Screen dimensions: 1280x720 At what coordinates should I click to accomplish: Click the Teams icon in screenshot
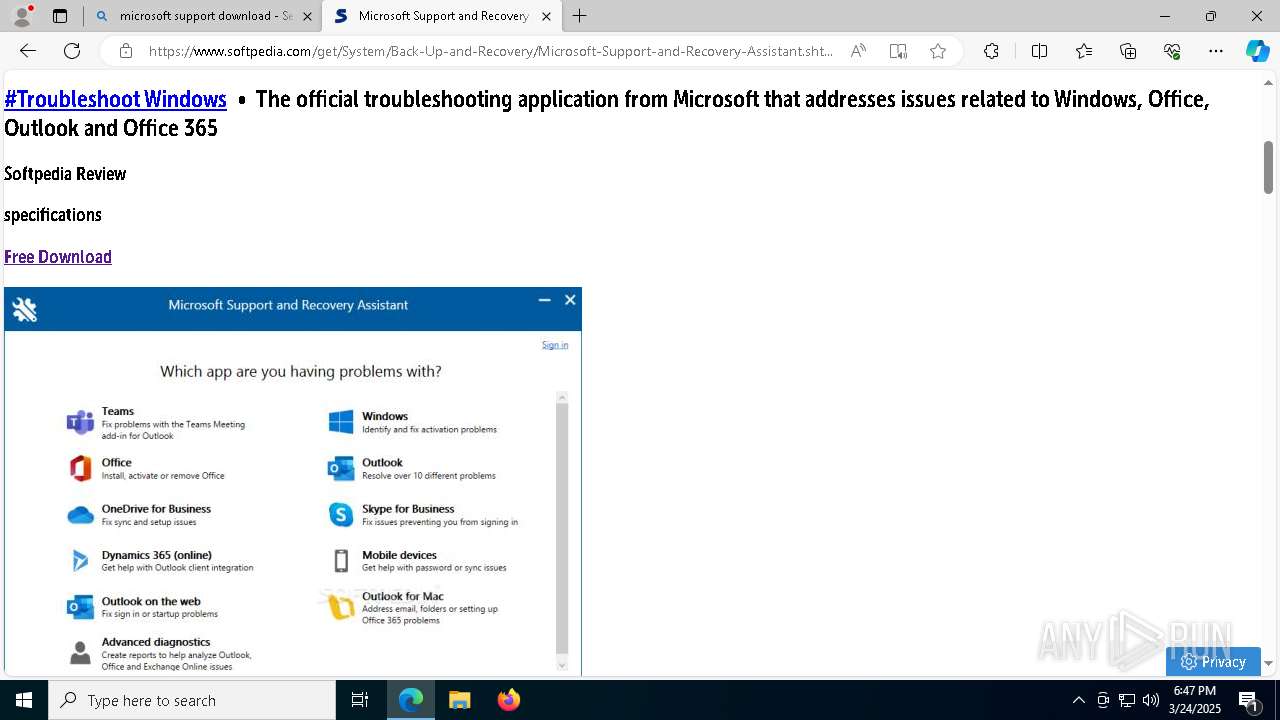[x=80, y=423]
